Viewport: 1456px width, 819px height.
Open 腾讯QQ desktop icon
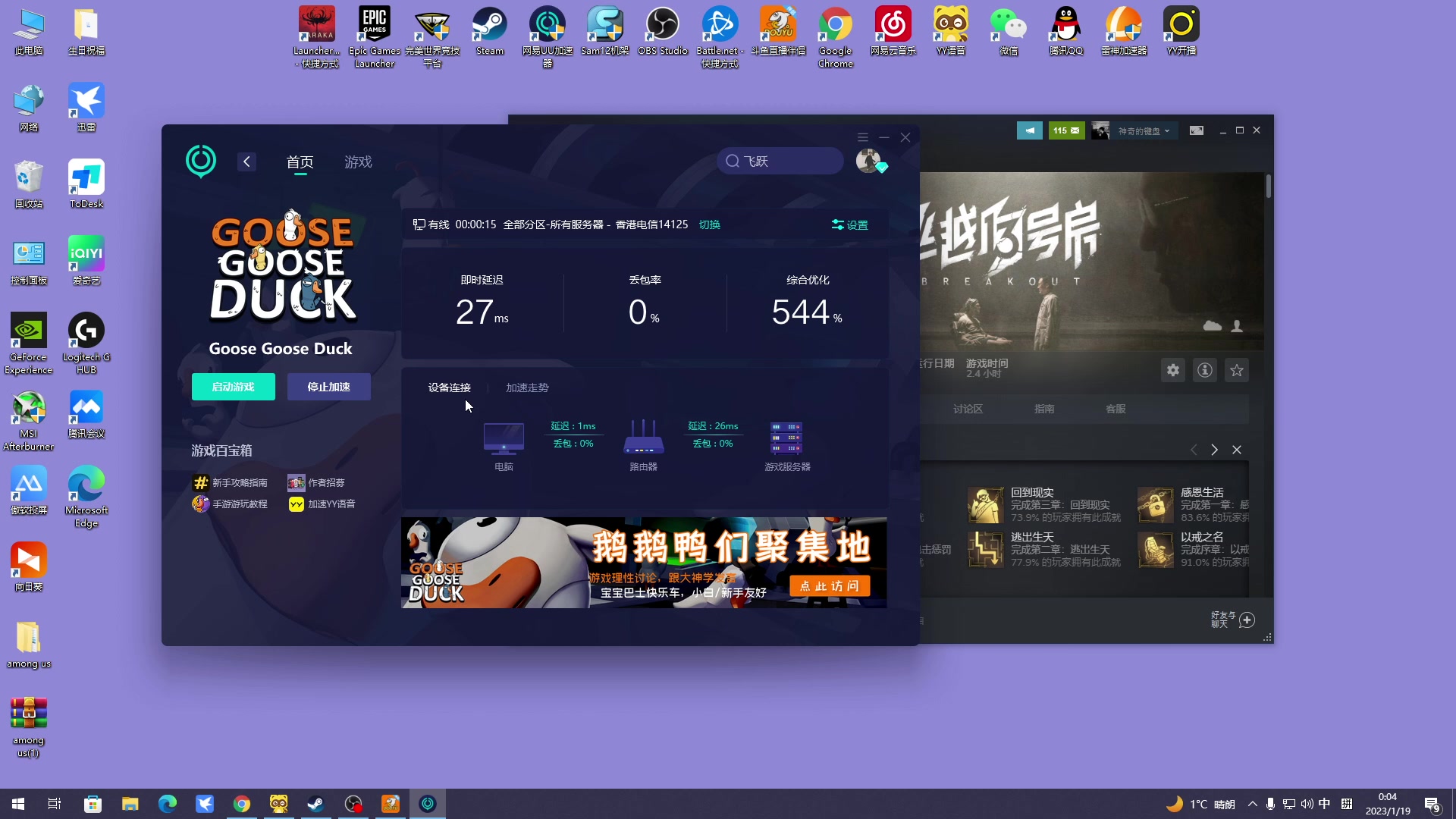(1065, 31)
